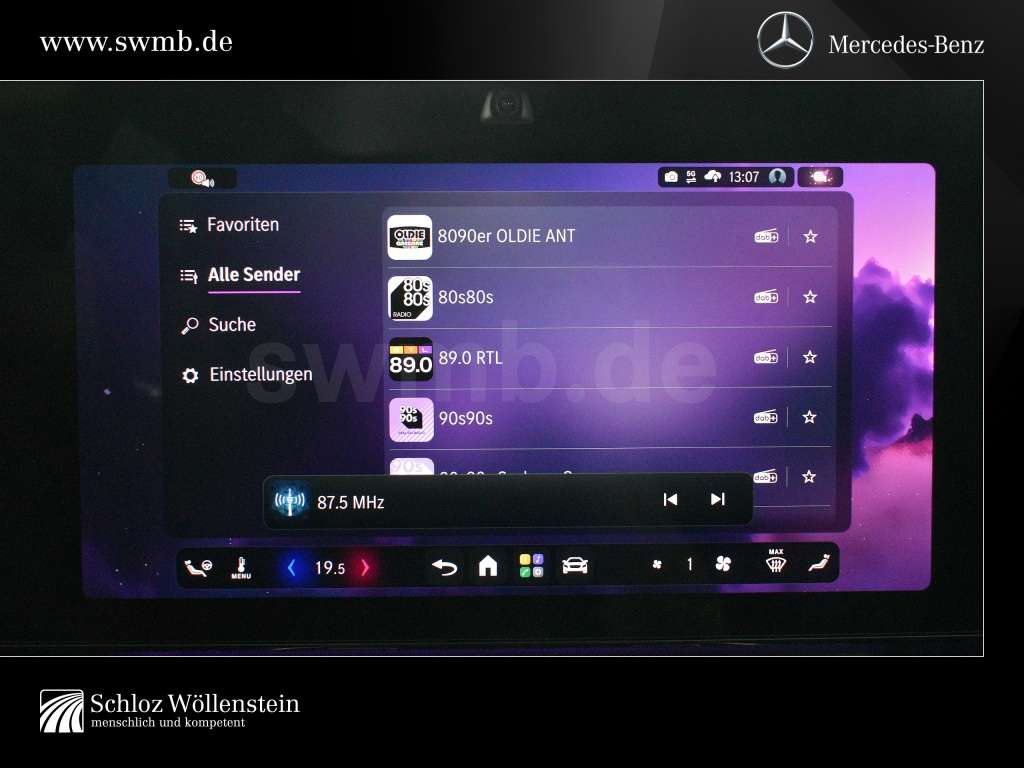This screenshot has width=1024, height=768.
Task: Select the Alle Sender tab
Action: tap(240, 275)
